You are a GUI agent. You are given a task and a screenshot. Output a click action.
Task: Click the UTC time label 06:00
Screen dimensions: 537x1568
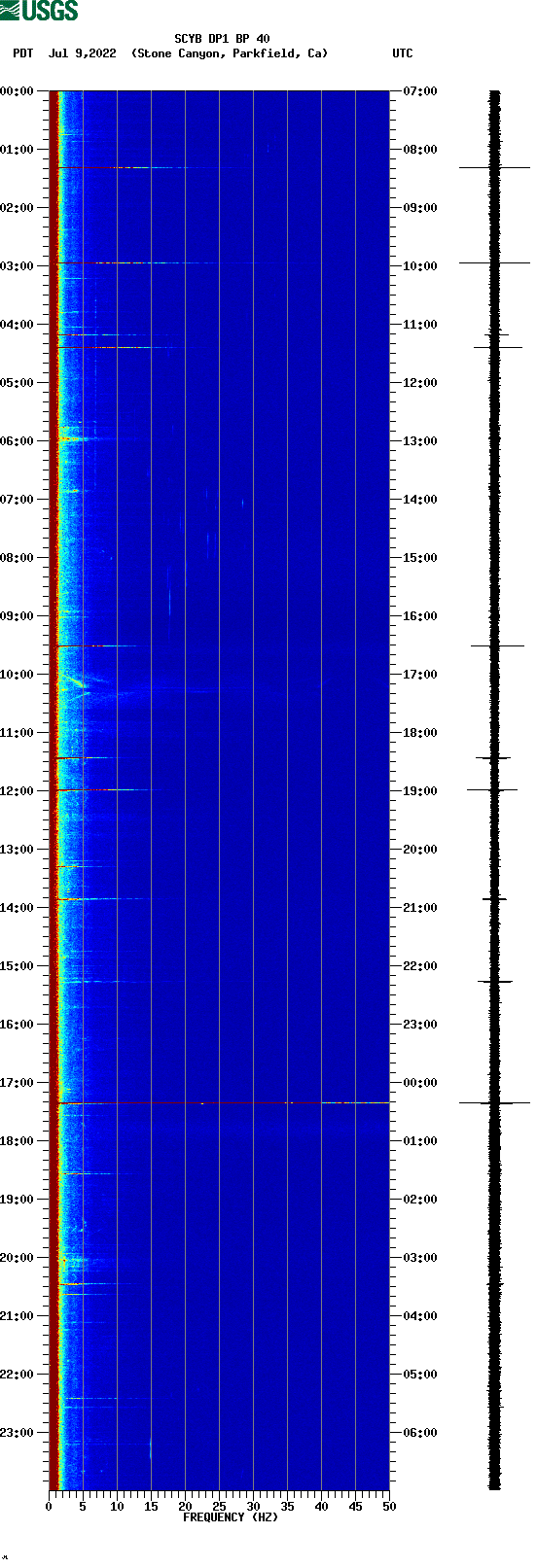tap(420, 1433)
